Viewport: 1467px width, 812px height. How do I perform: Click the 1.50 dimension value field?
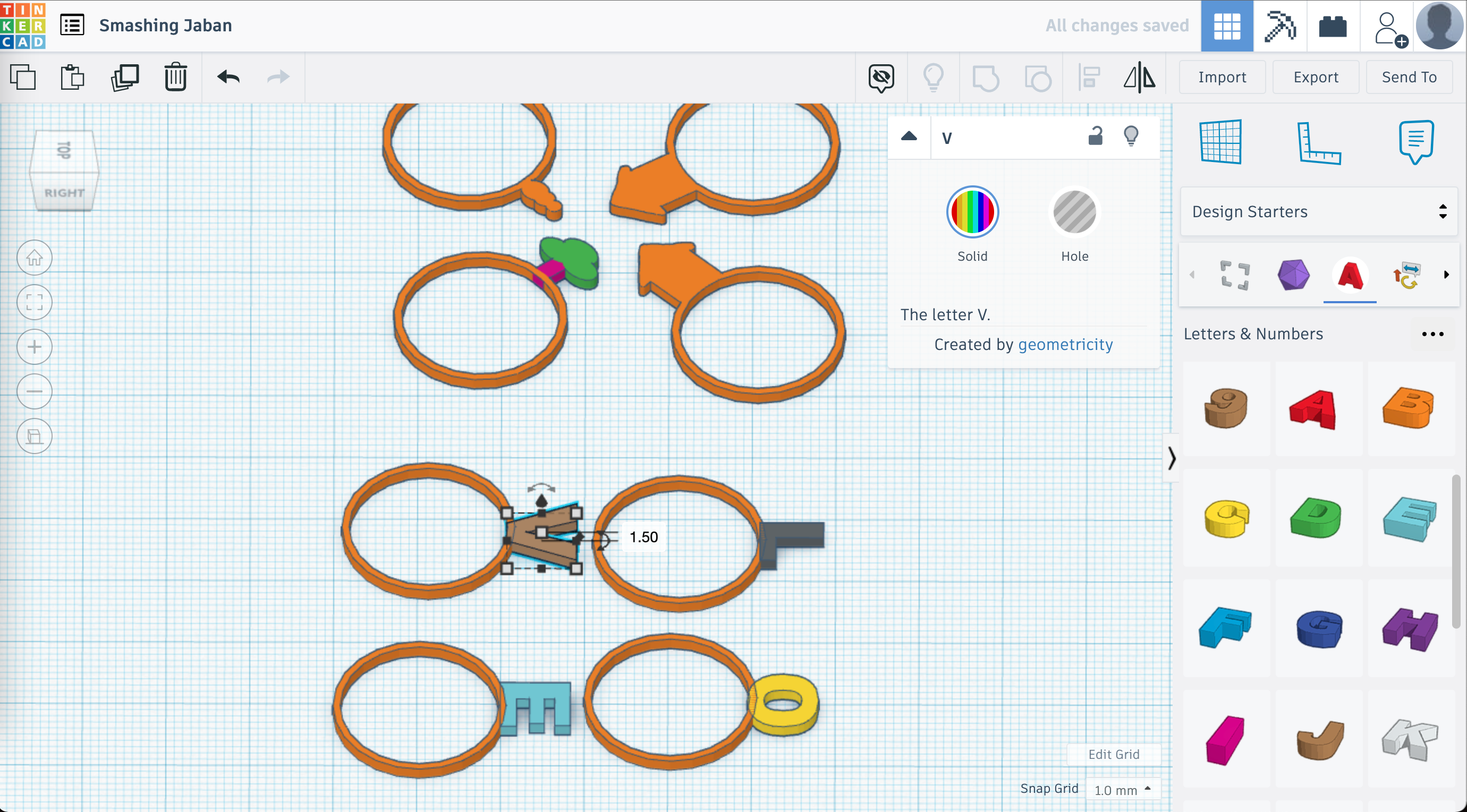(643, 537)
